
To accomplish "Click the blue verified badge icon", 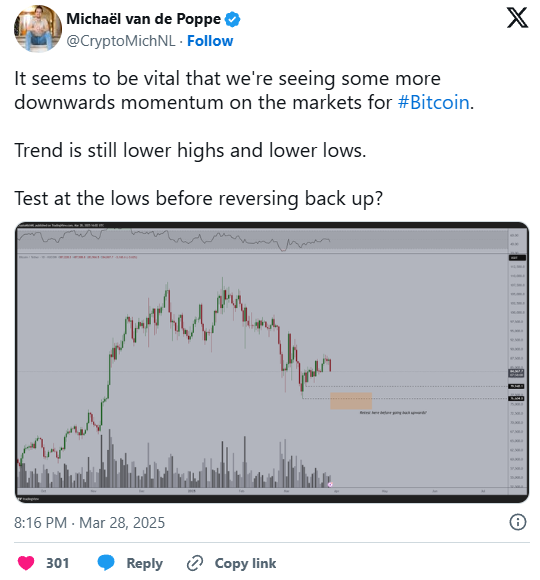I will point(233,19).
